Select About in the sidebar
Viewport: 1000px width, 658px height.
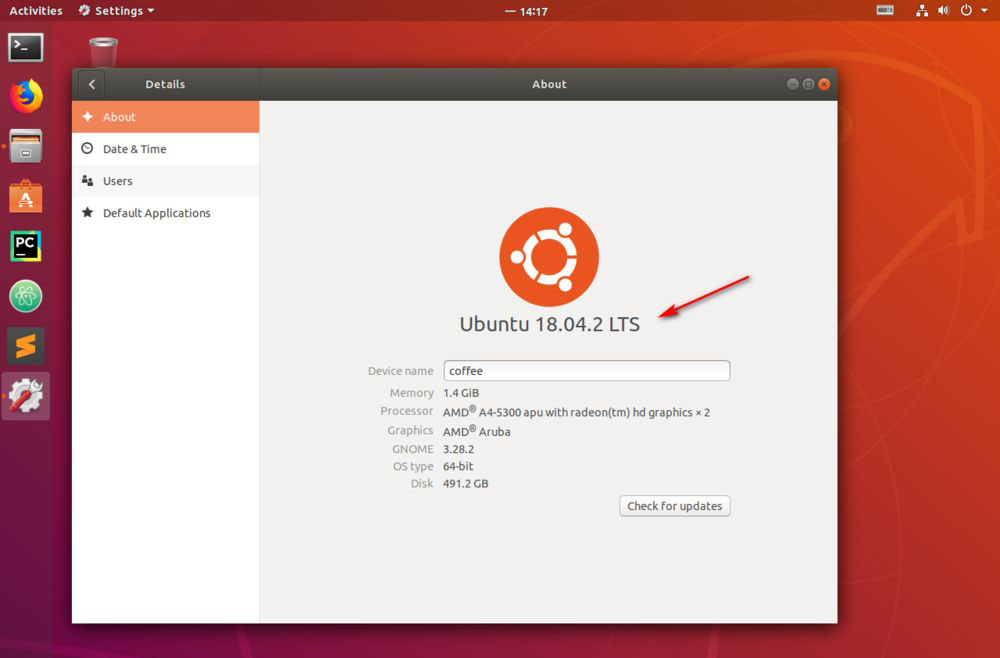tap(165, 117)
